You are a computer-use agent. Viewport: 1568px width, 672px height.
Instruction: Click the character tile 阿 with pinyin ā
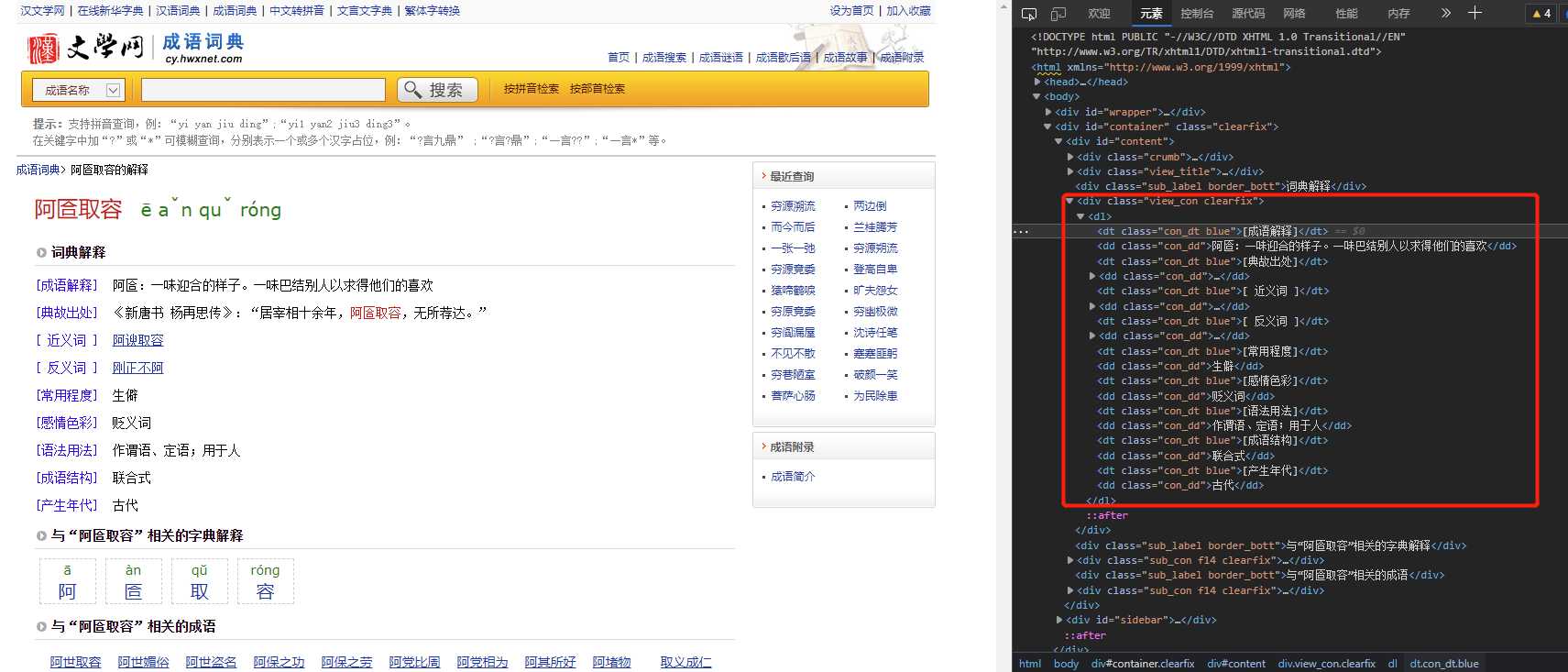[x=67, y=581]
